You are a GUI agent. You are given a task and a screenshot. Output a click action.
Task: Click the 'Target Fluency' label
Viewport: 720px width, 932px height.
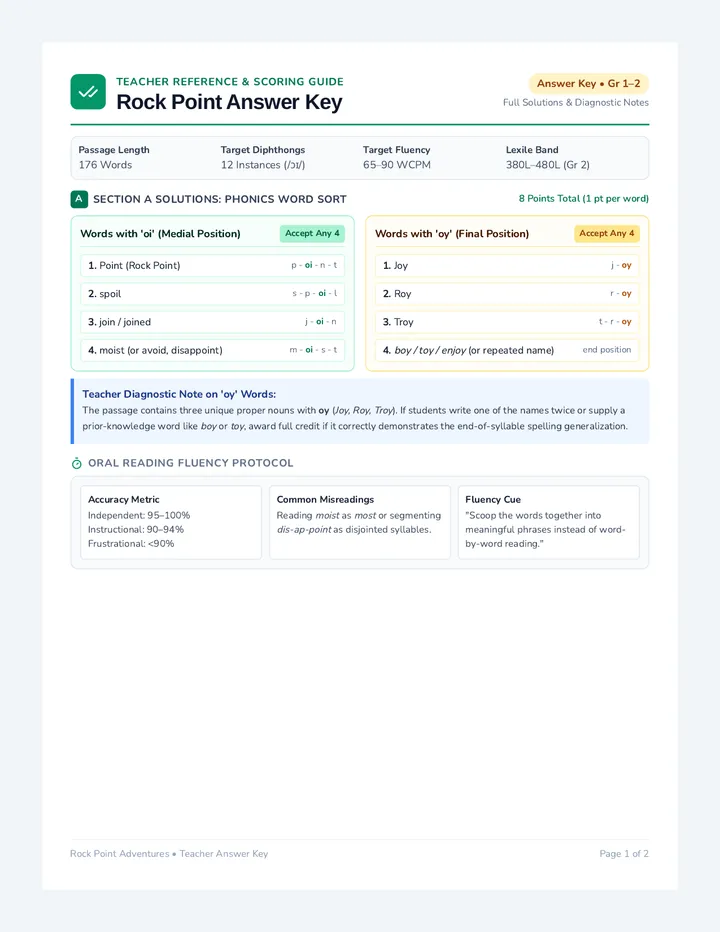[397, 150]
